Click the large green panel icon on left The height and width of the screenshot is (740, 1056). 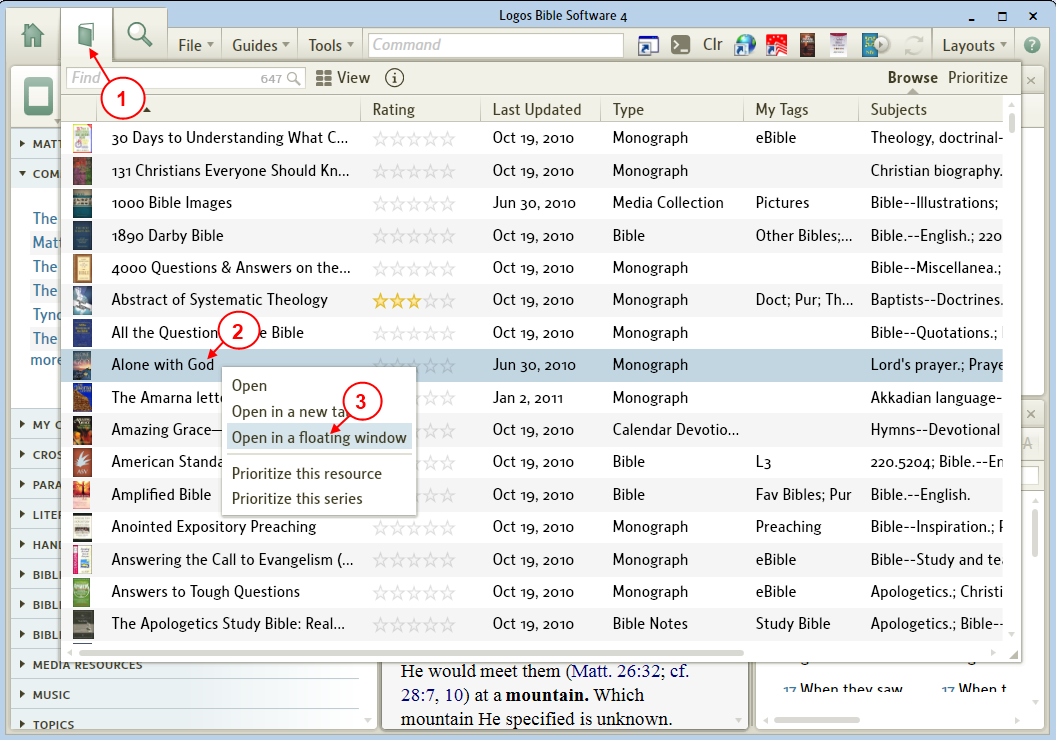point(38,96)
